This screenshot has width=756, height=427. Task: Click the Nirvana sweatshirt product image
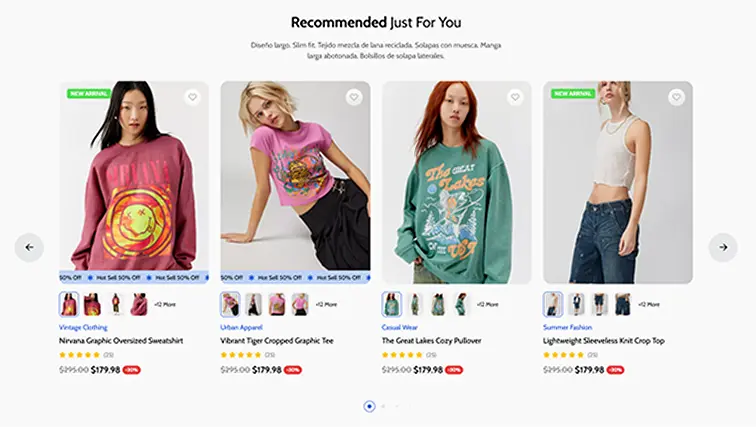click(134, 180)
